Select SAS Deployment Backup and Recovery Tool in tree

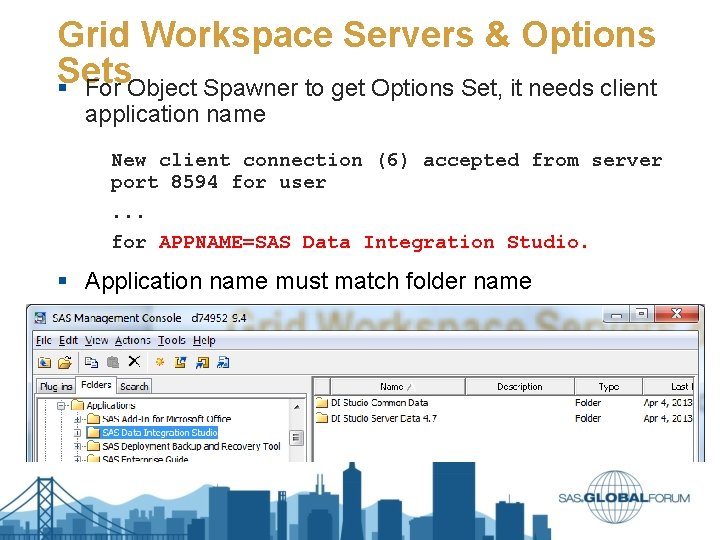point(191,446)
